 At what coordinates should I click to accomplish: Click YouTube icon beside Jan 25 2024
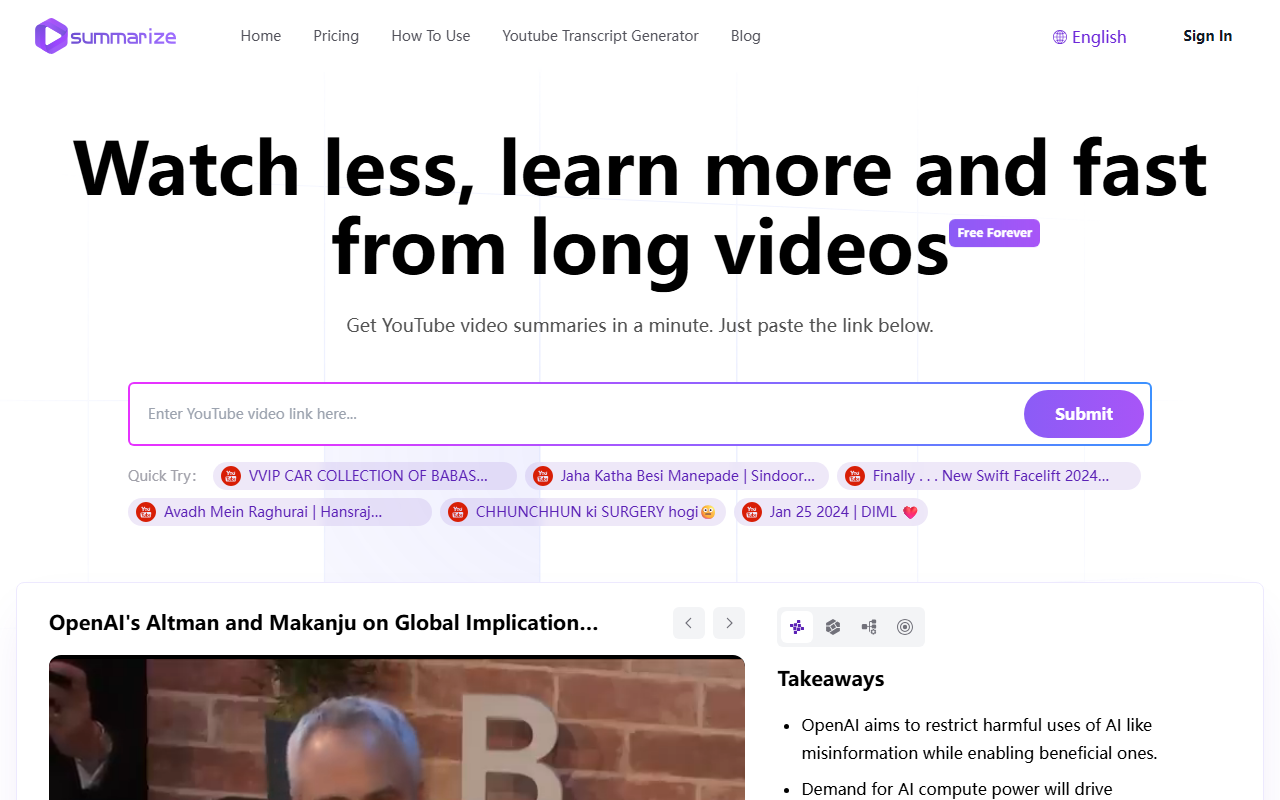tap(752, 512)
